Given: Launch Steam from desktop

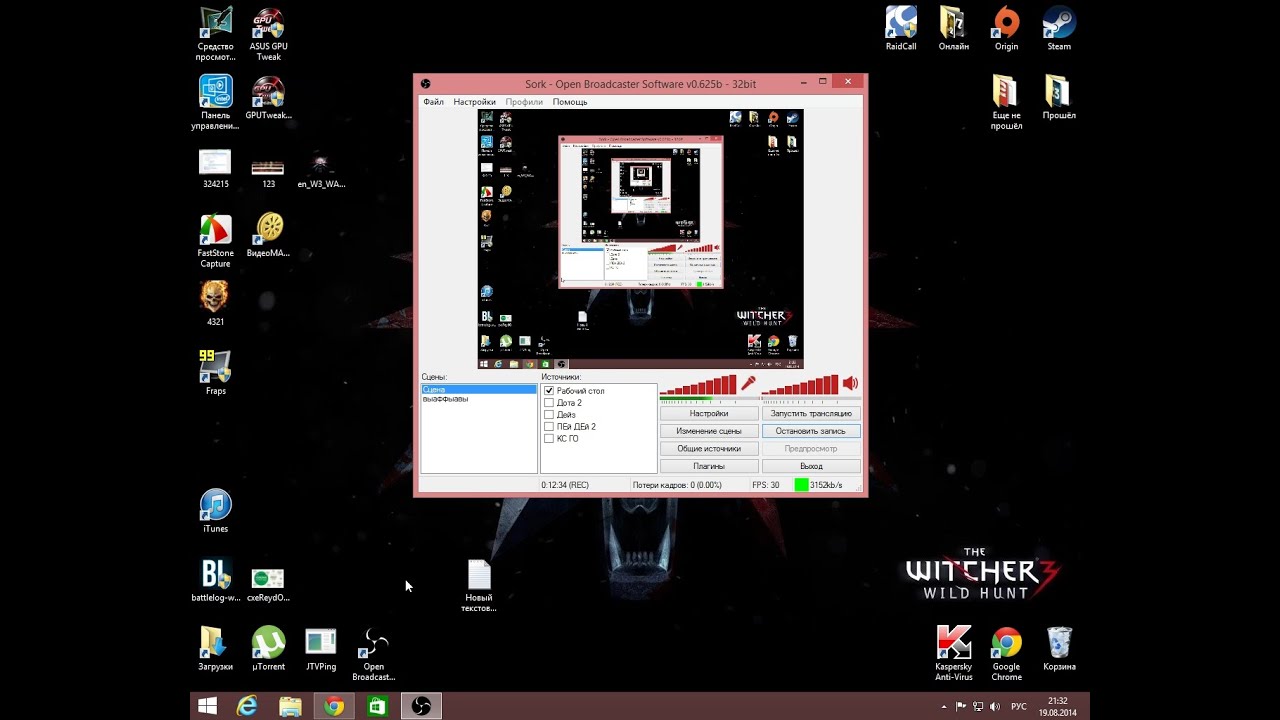Looking at the screenshot, I should (x=1059, y=28).
